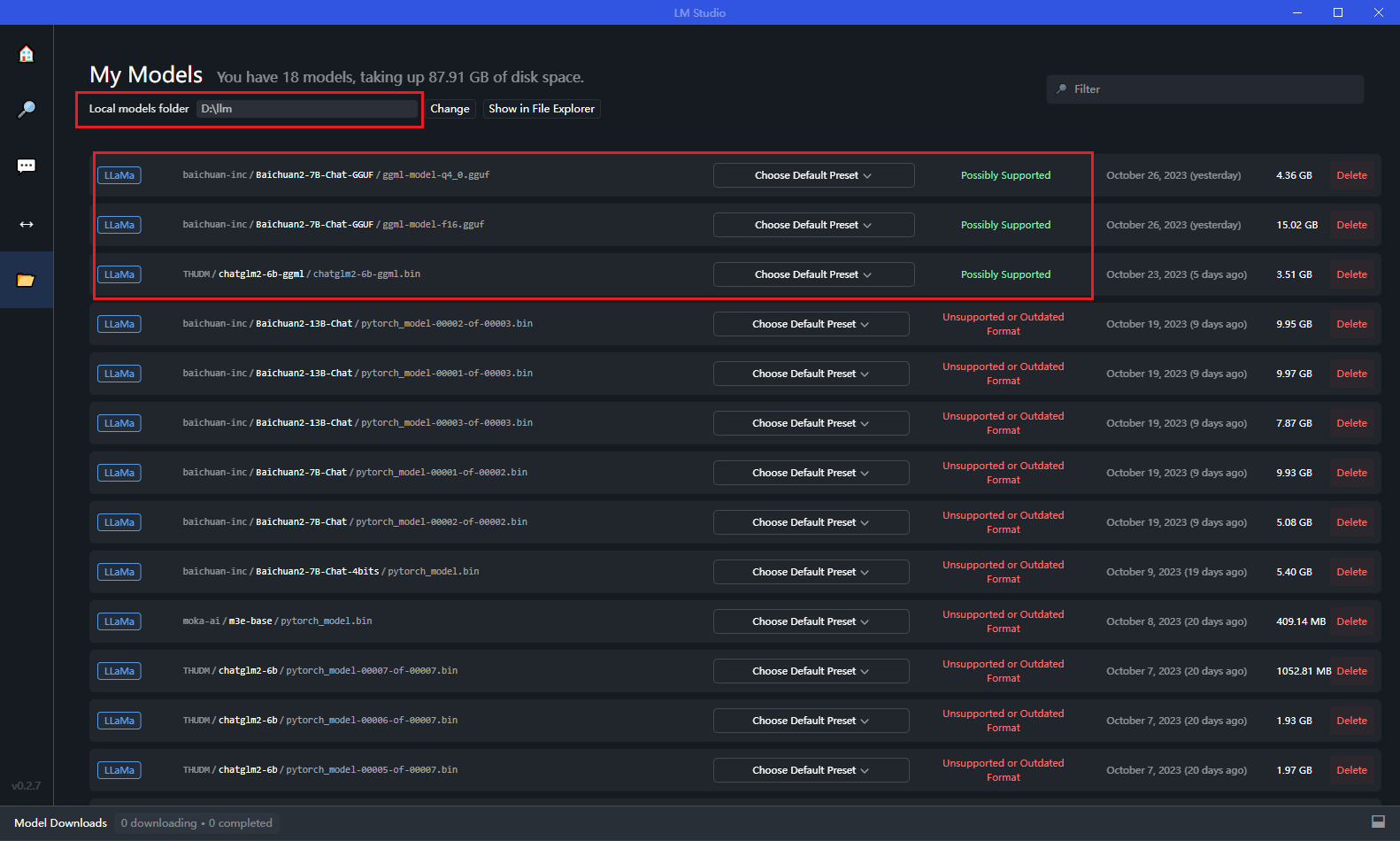This screenshot has width=1400, height=841.
Task: Delete the 9.97 GB Baichuan2-13B-Chat file
Action: pos(1351,374)
